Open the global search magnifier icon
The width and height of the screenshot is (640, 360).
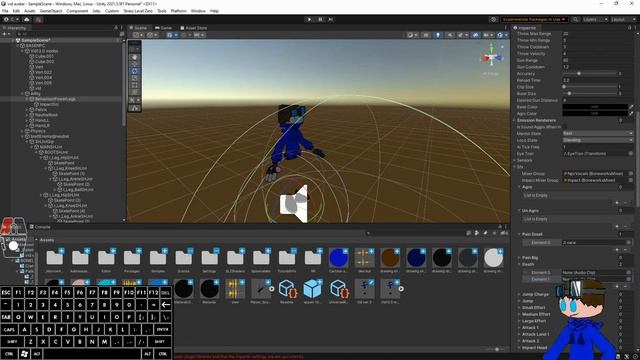click(x=575, y=20)
